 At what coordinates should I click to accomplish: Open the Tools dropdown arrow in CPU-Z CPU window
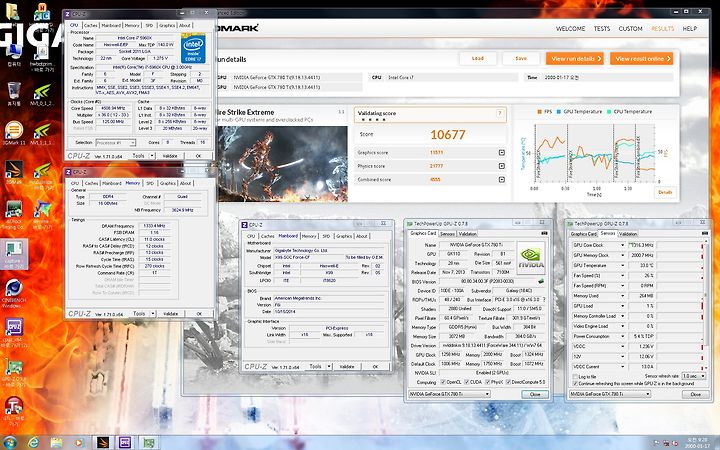point(152,156)
